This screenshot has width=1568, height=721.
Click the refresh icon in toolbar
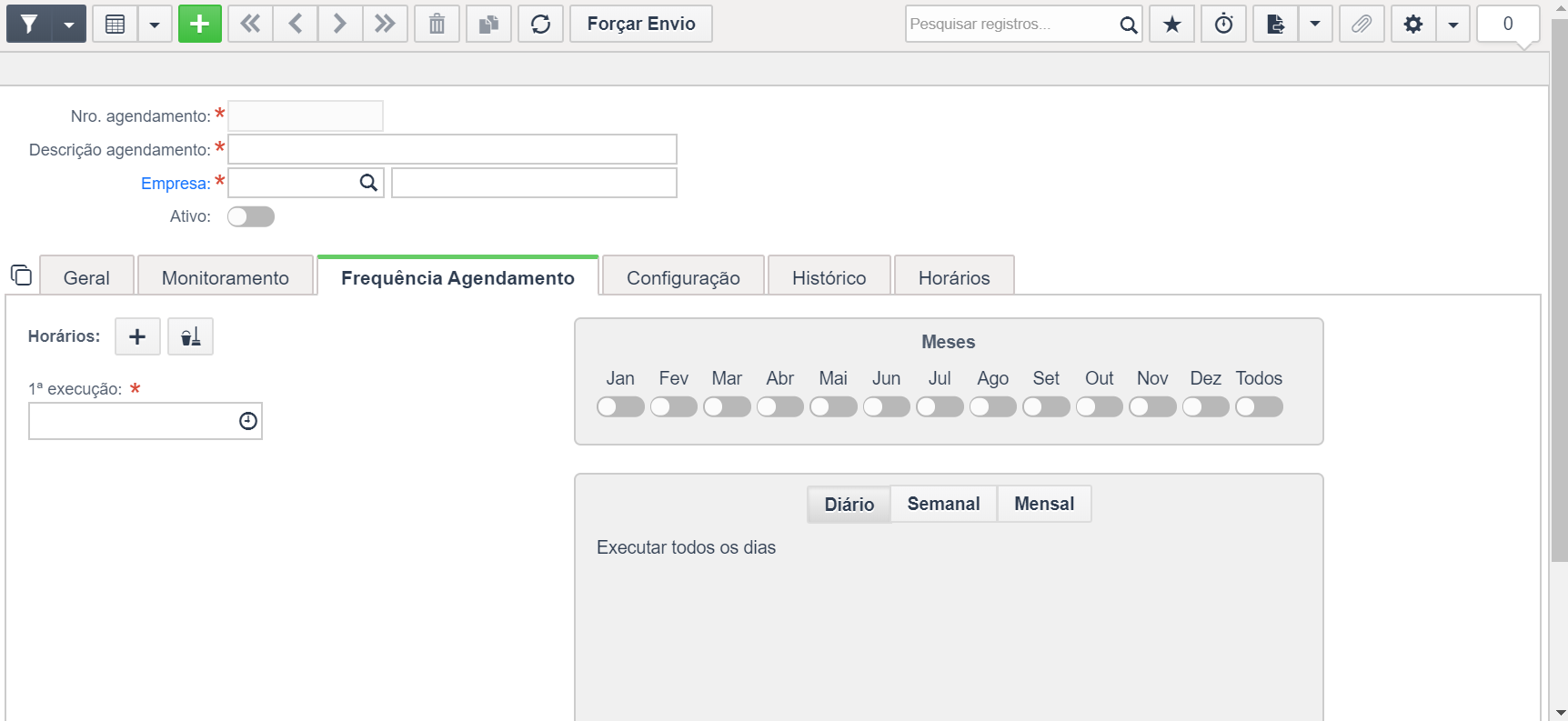tap(540, 24)
